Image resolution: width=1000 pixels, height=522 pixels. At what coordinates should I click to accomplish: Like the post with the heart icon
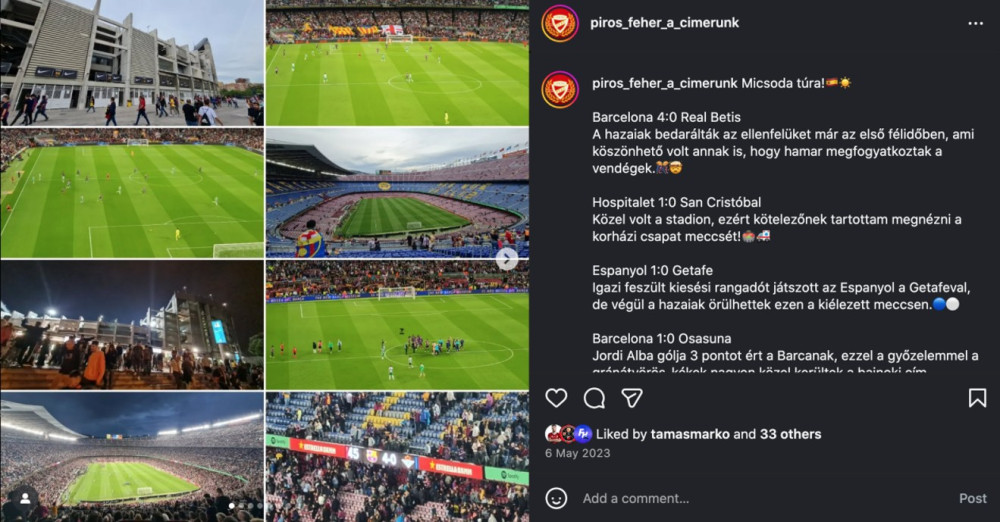point(556,398)
